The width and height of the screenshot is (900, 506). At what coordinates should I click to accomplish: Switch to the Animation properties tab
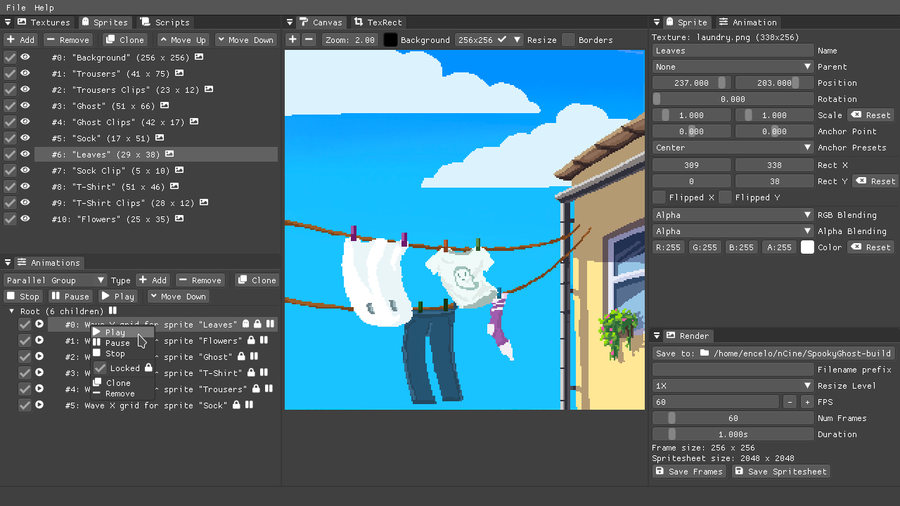tap(748, 22)
